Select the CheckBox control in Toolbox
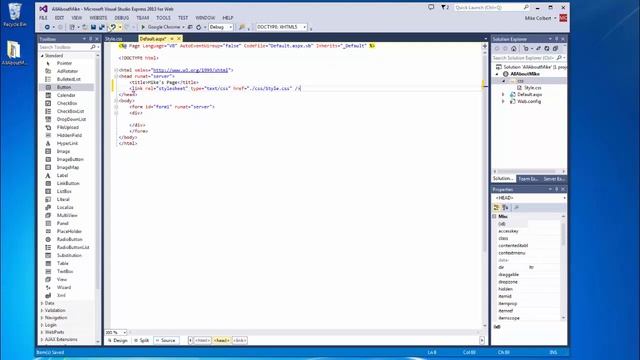640x360 pixels. pos(67,103)
